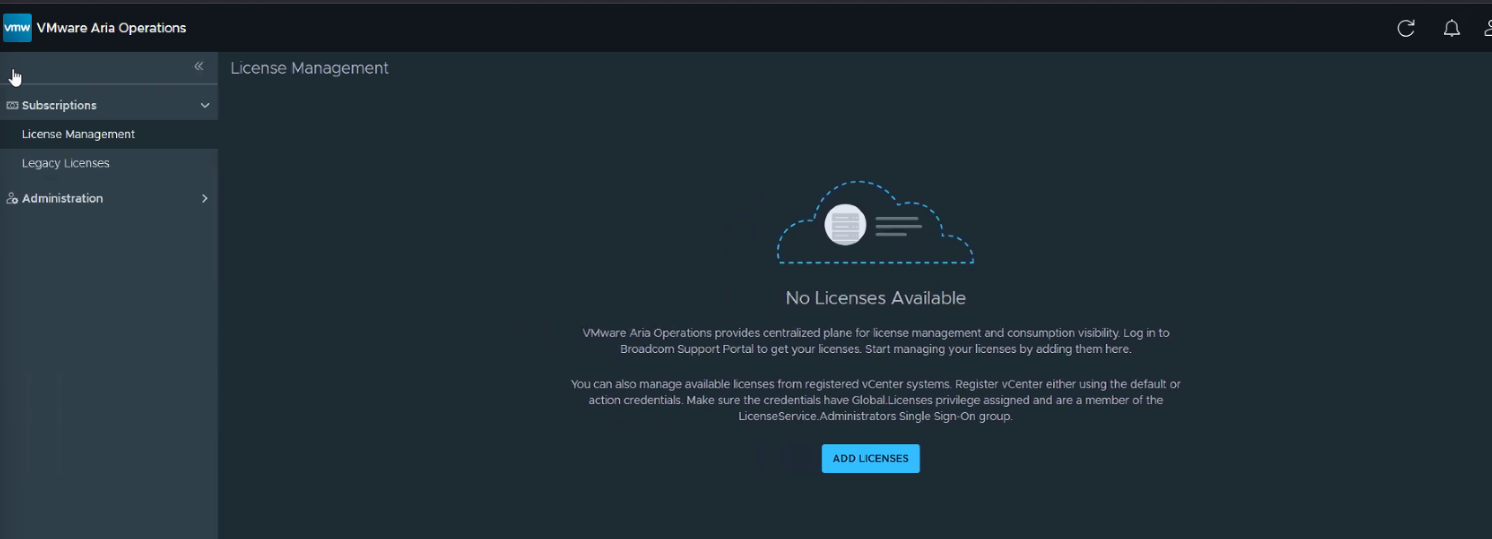1492x539 pixels.
Task: Click the ADD LICENSES button
Action: click(x=870, y=458)
